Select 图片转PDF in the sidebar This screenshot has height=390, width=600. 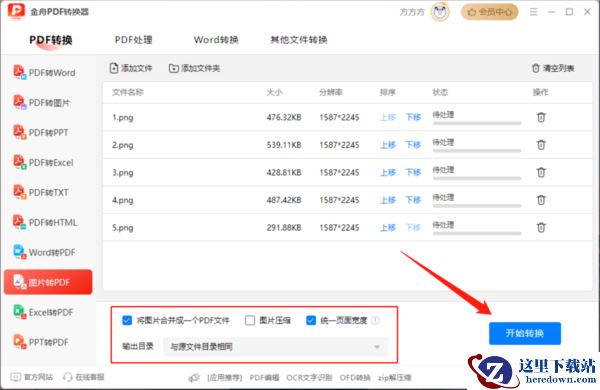click(48, 282)
